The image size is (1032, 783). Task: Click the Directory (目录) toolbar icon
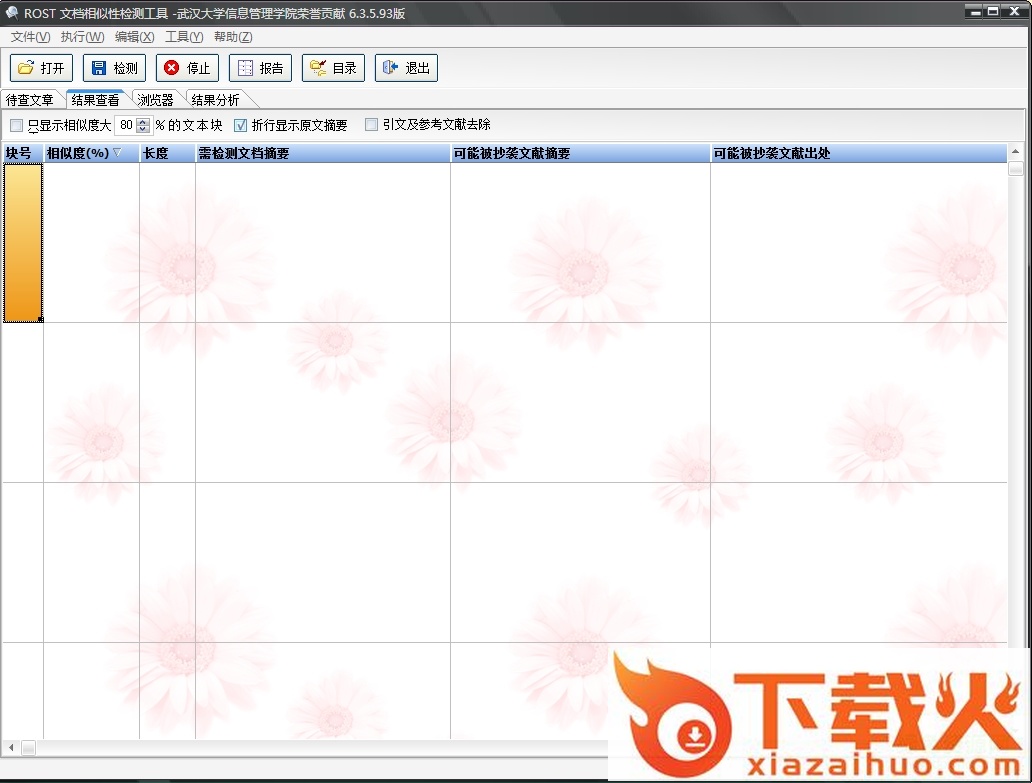coord(318,68)
